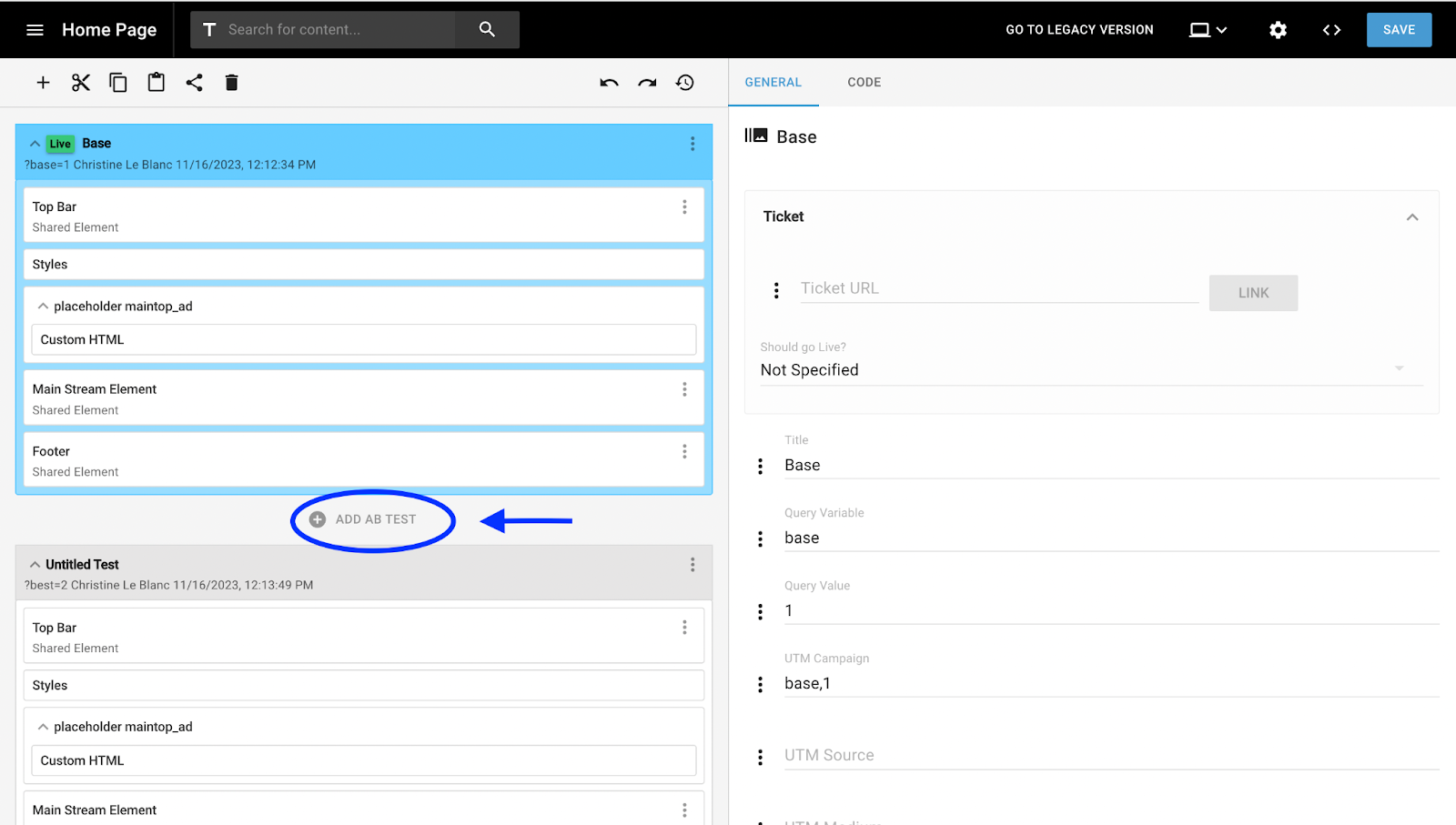Open the share options icon
Screen dimensions: 1456x825
pyautogui.click(x=193, y=82)
